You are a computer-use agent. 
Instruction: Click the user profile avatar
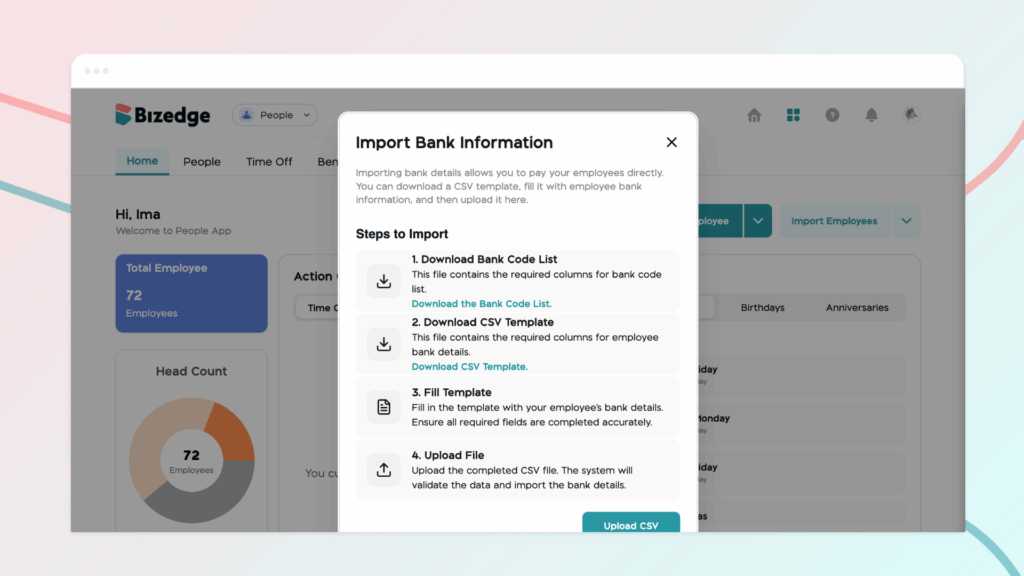click(910, 115)
